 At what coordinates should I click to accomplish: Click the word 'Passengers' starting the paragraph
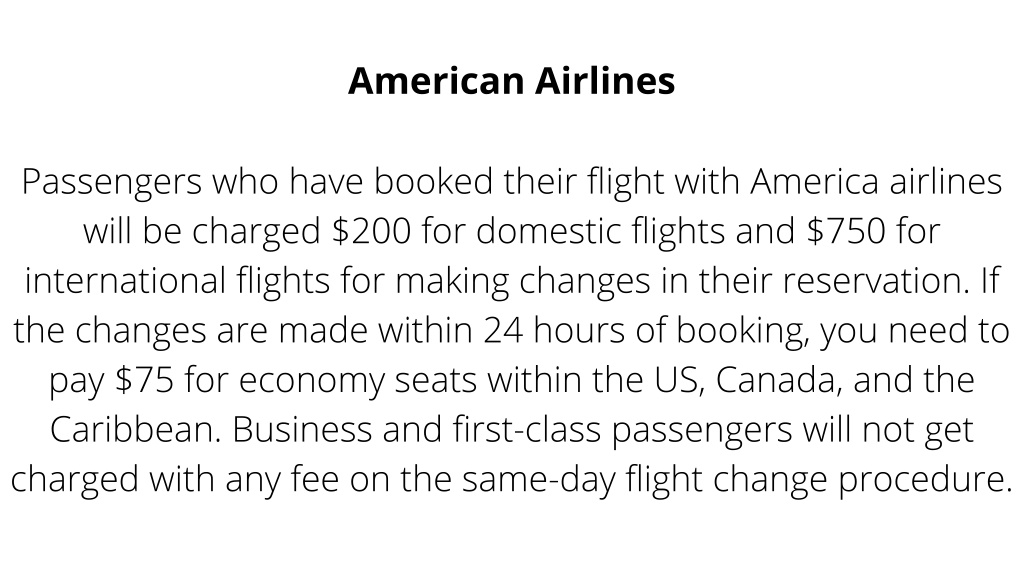coord(112,182)
